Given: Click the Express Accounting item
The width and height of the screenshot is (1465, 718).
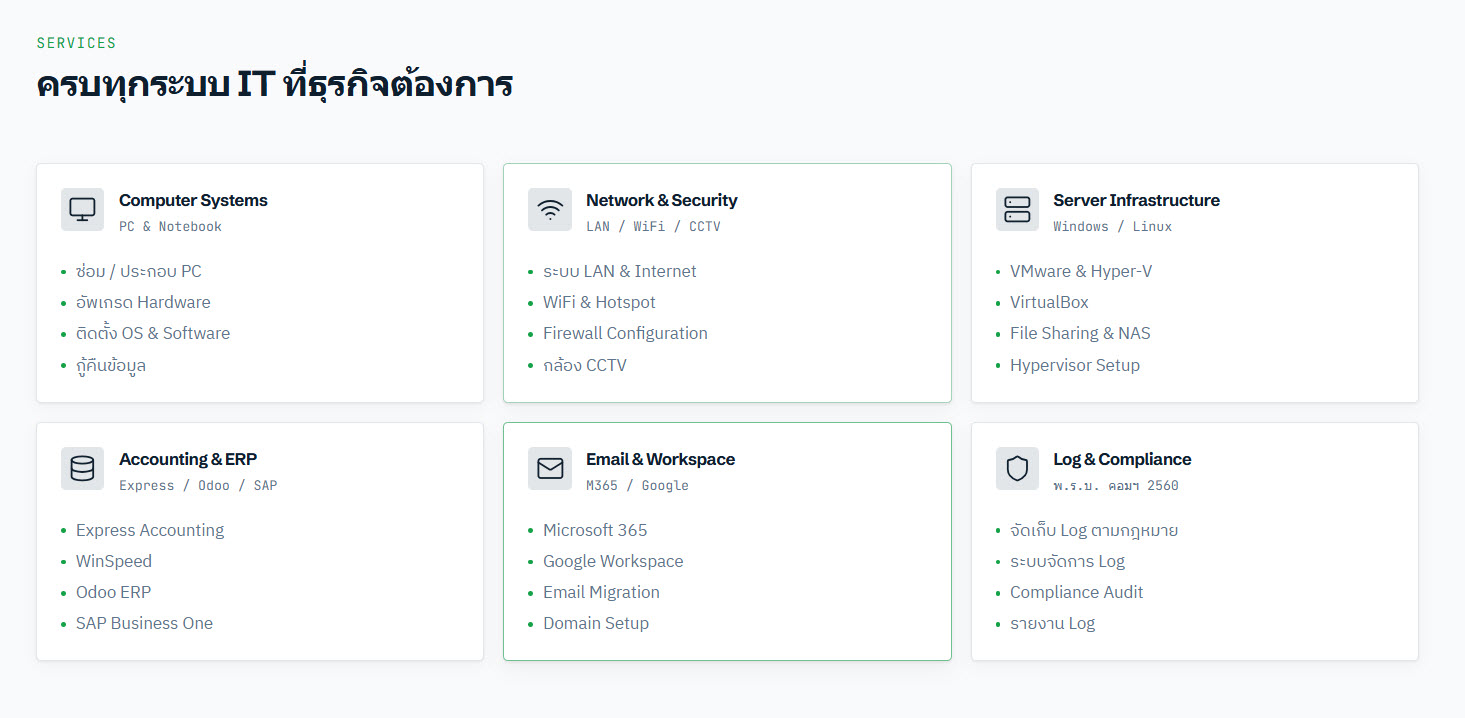Looking at the screenshot, I should (150, 530).
